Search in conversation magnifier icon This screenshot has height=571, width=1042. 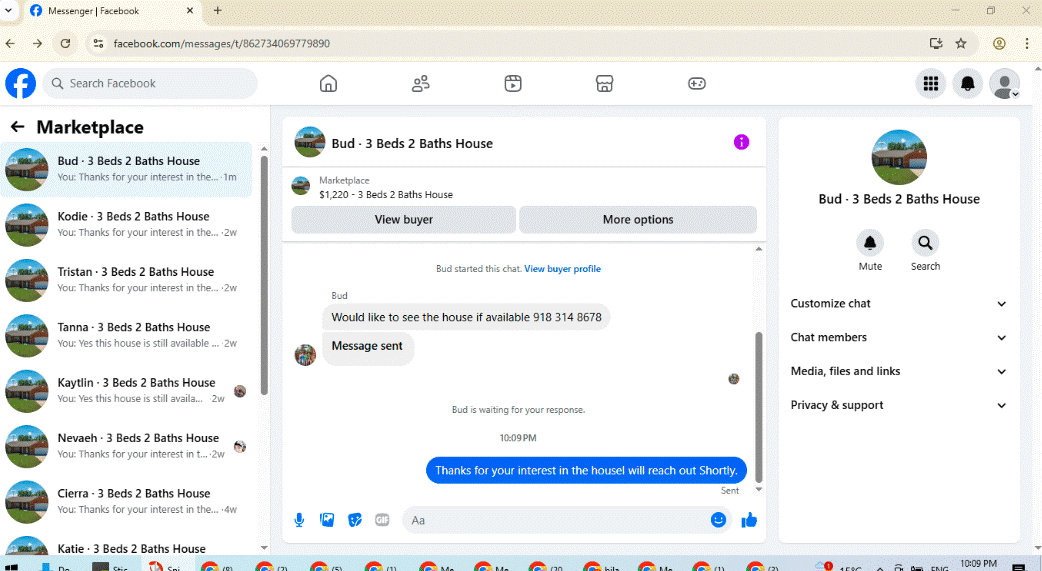(x=925, y=243)
